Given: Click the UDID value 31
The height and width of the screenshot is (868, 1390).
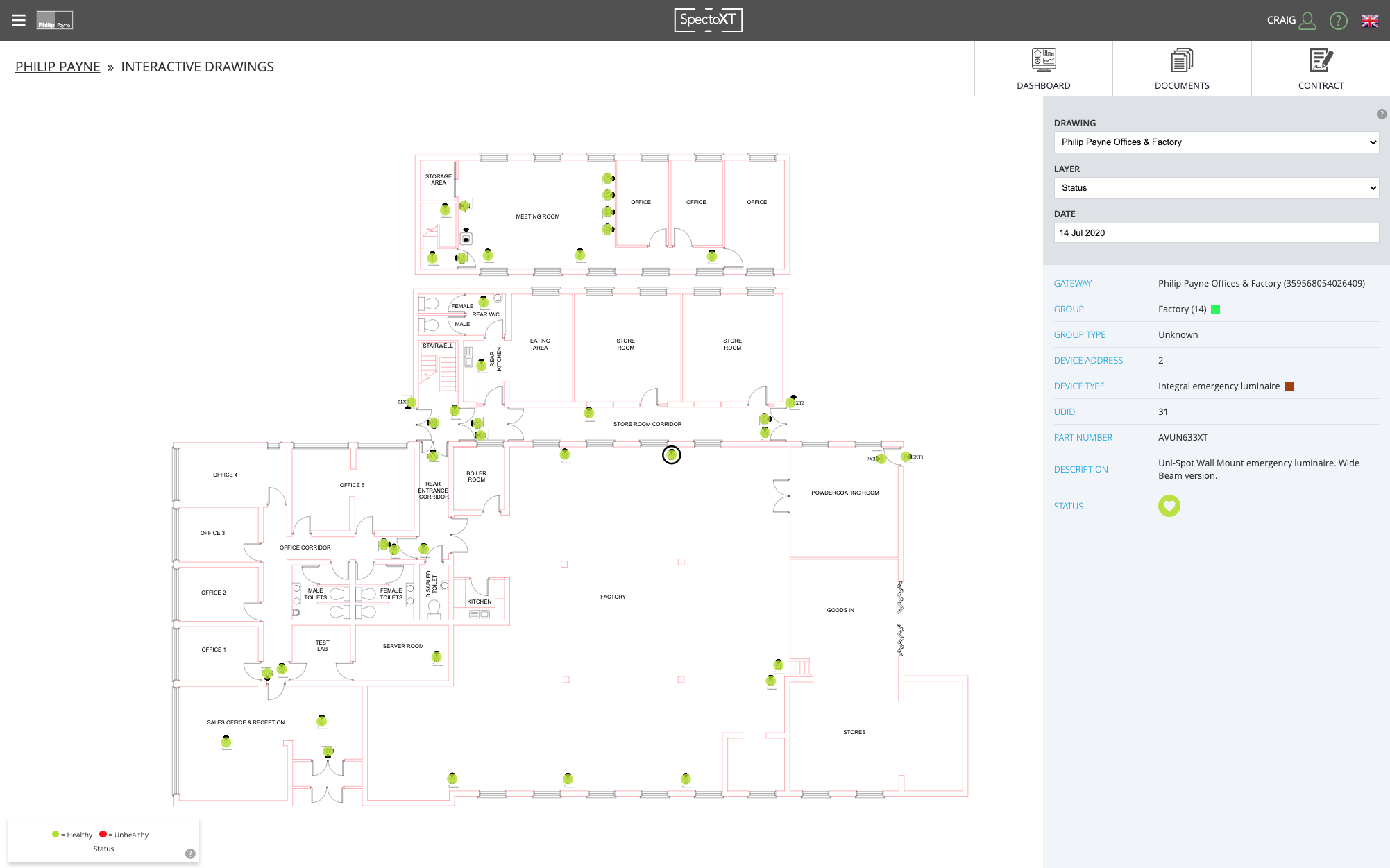Looking at the screenshot, I should click(1162, 412).
